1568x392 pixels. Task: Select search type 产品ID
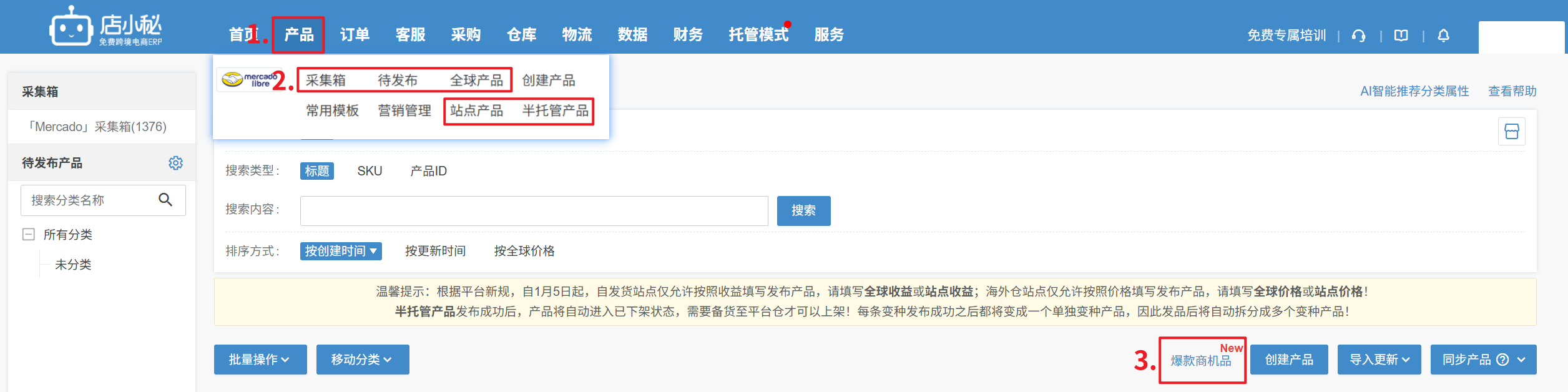tap(428, 171)
